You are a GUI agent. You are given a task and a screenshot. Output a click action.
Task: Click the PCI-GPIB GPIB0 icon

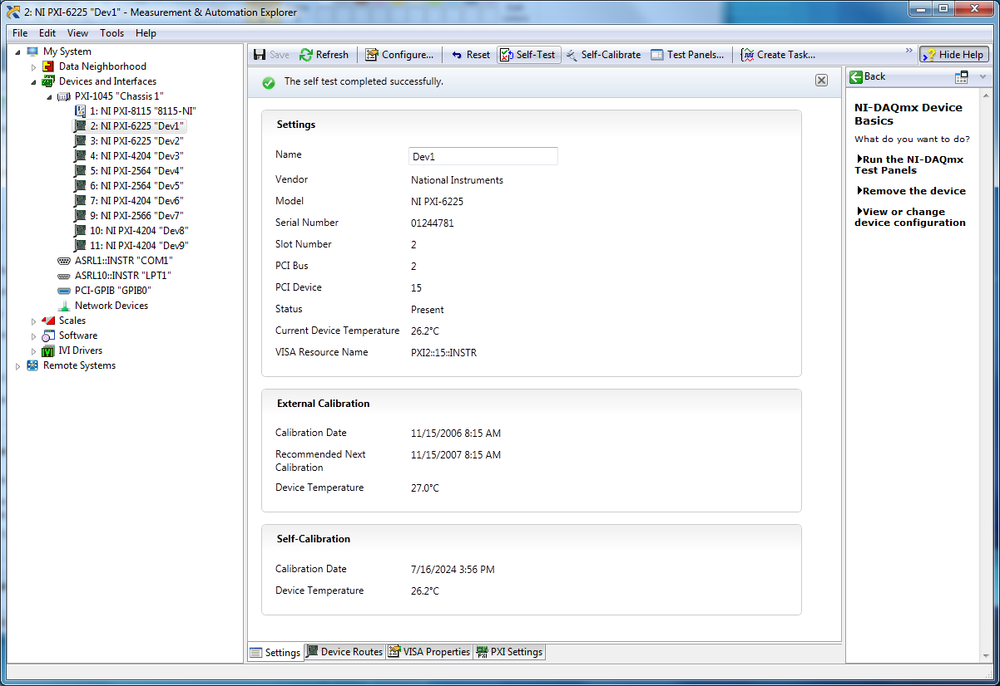pyautogui.click(x=64, y=291)
